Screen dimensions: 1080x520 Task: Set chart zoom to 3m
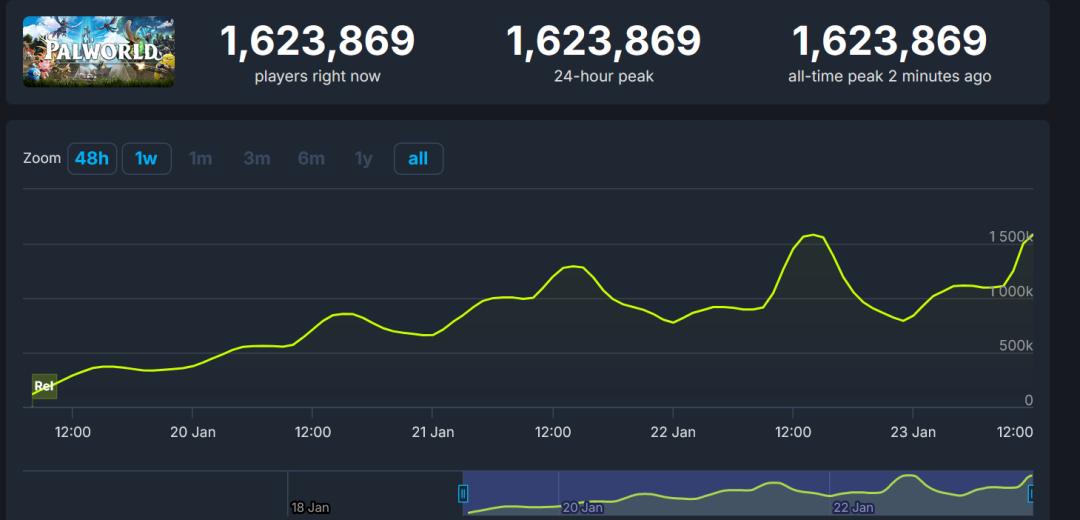tap(256, 158)
